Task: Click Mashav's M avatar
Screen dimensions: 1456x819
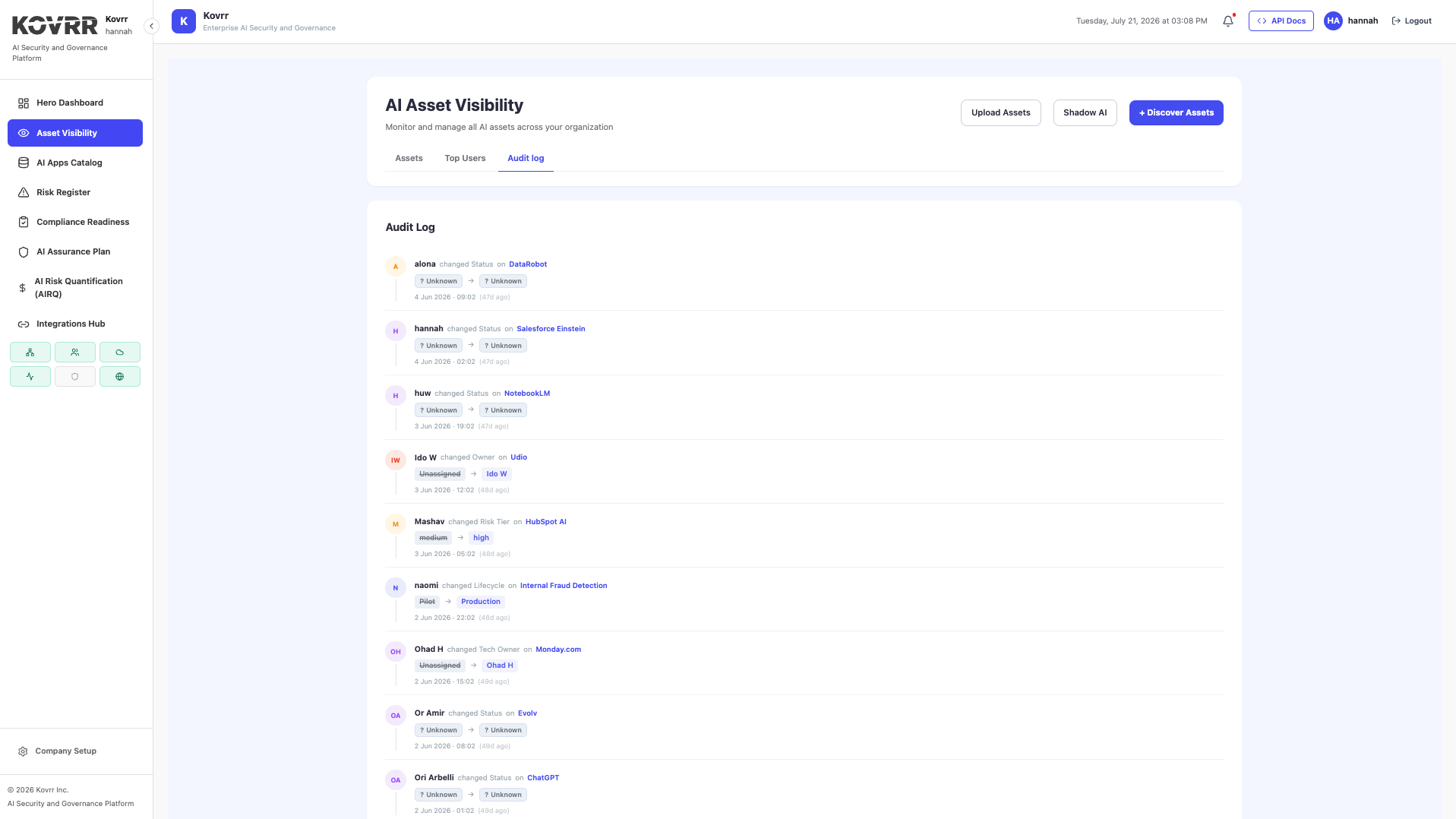Action: (x=396, y=524)
